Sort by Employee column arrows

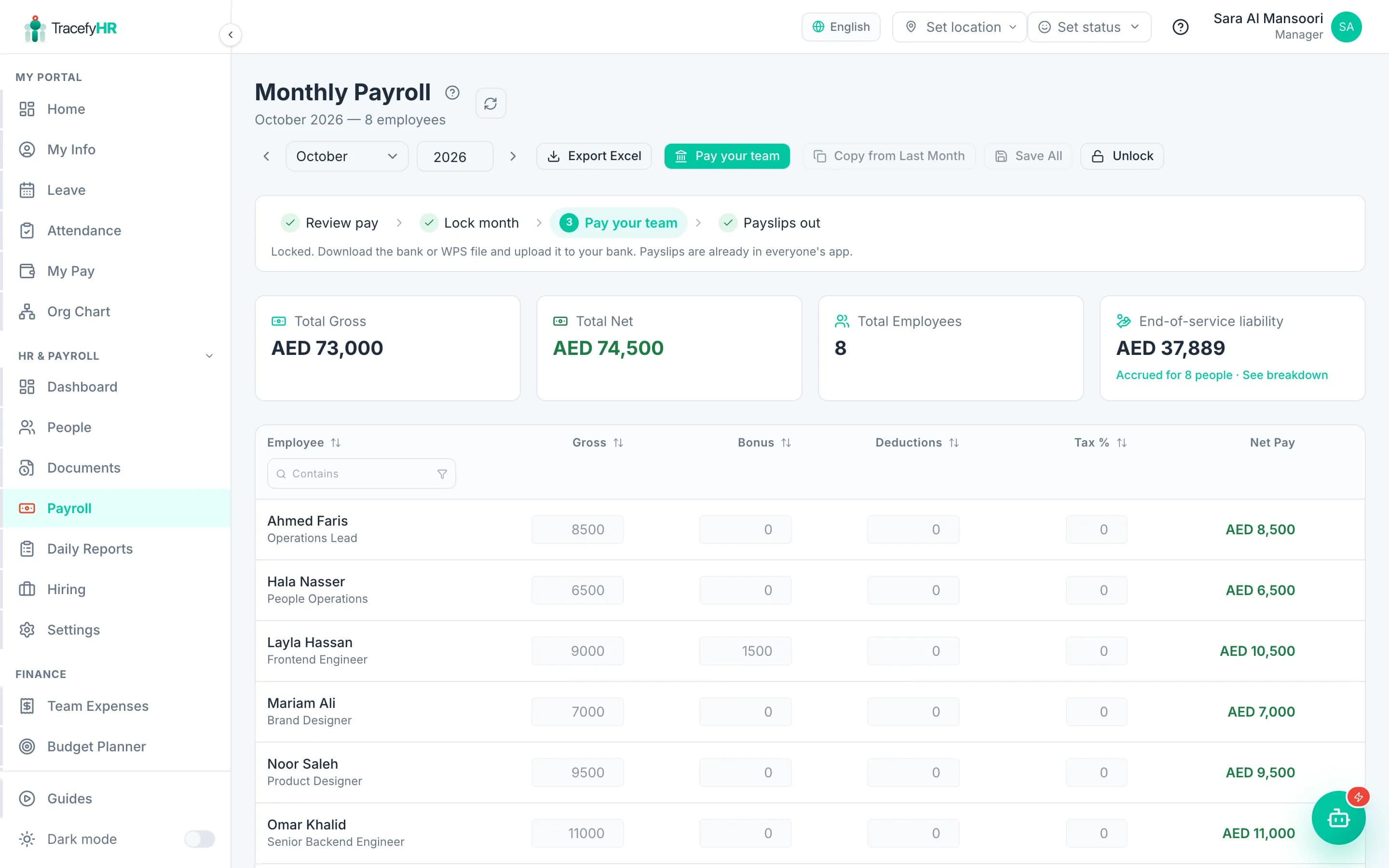click(336, 443)
